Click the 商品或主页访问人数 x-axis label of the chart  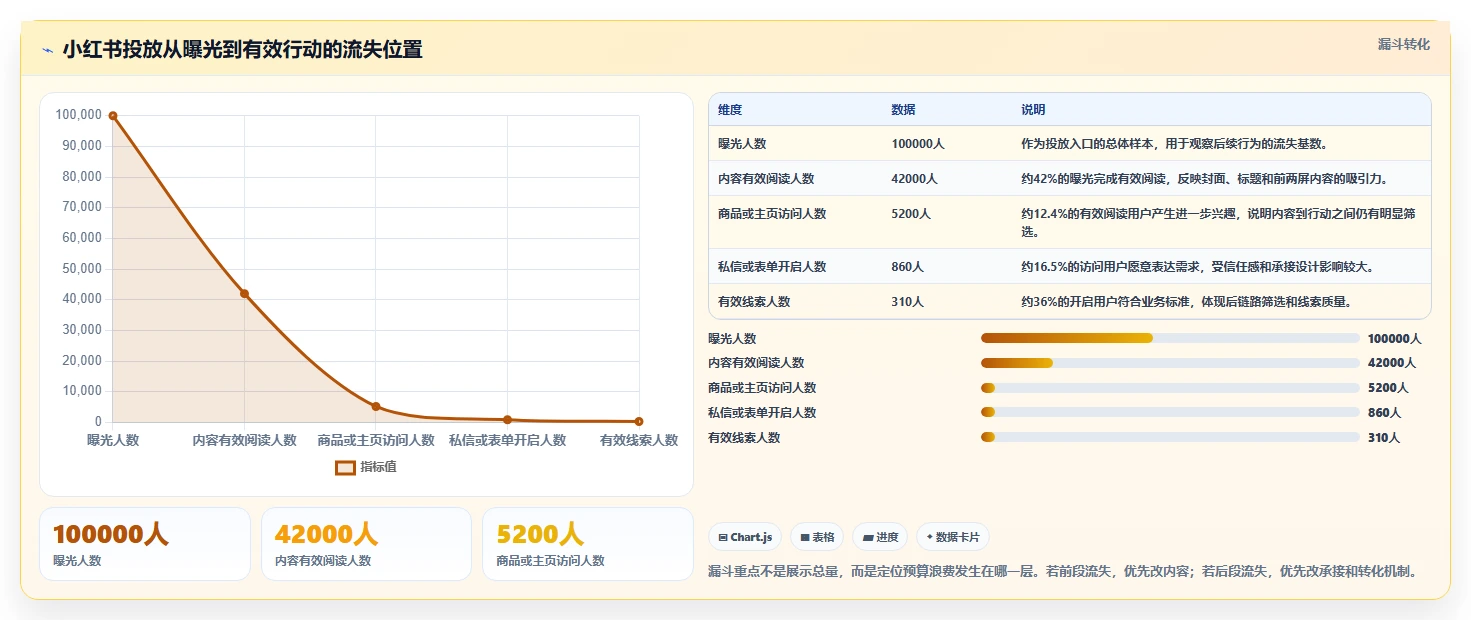(376, 440)
